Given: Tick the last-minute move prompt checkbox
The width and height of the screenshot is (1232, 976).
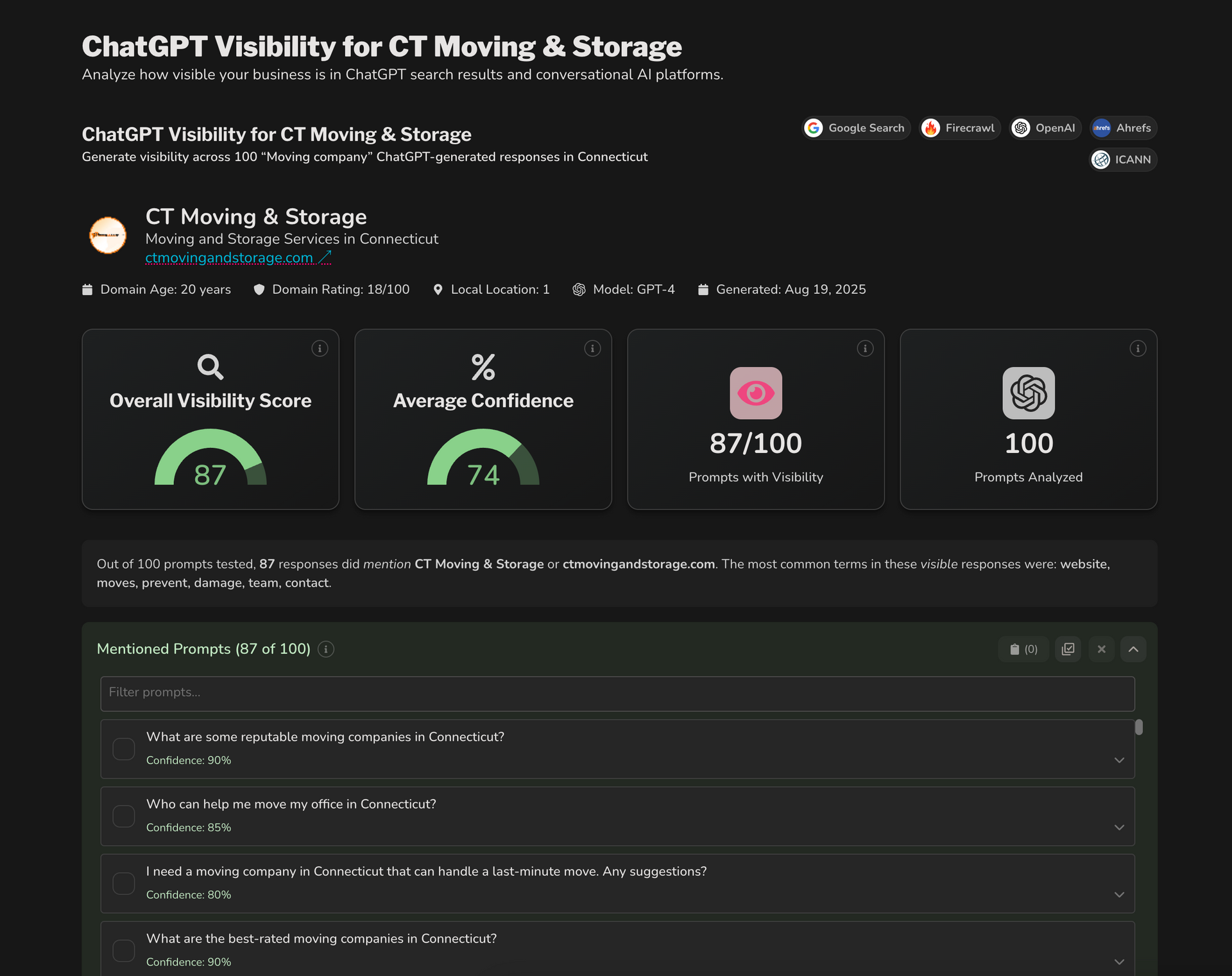Looking at the screenshot, I should [124, 884].
